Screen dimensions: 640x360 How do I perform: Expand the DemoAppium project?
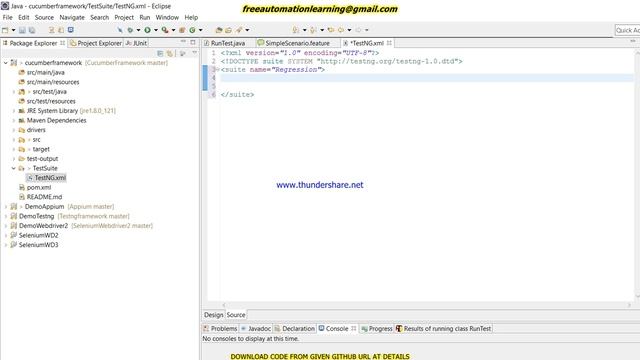click(6, 207)
